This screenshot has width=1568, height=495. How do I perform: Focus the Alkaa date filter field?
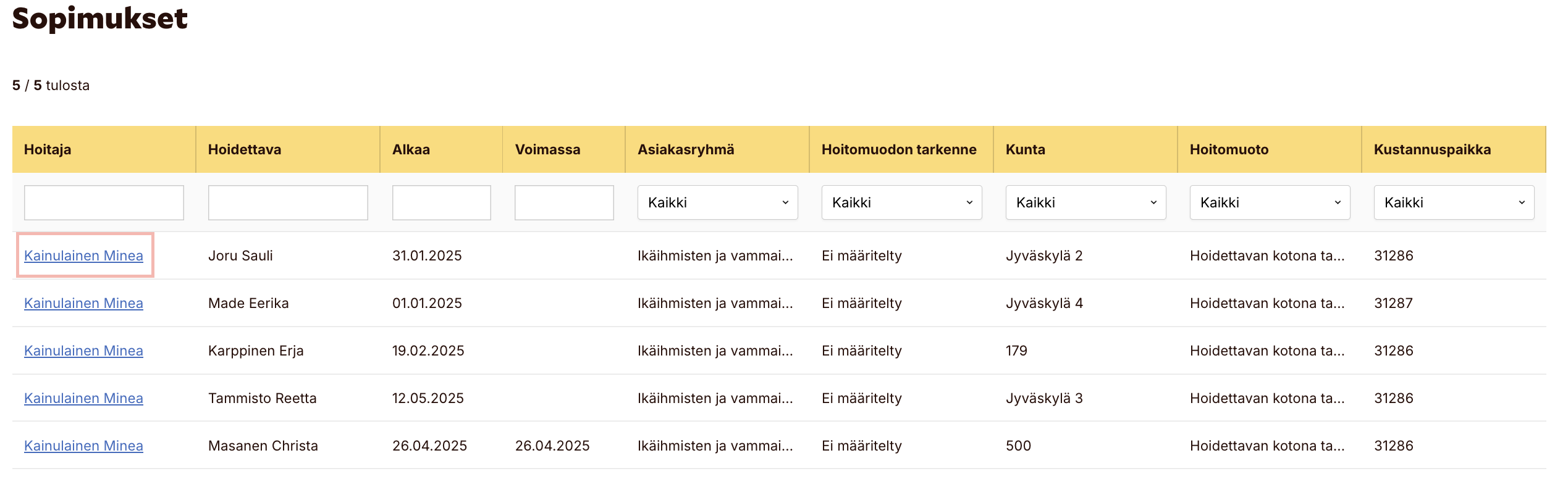pyautogui.click(x=441, y=202)
